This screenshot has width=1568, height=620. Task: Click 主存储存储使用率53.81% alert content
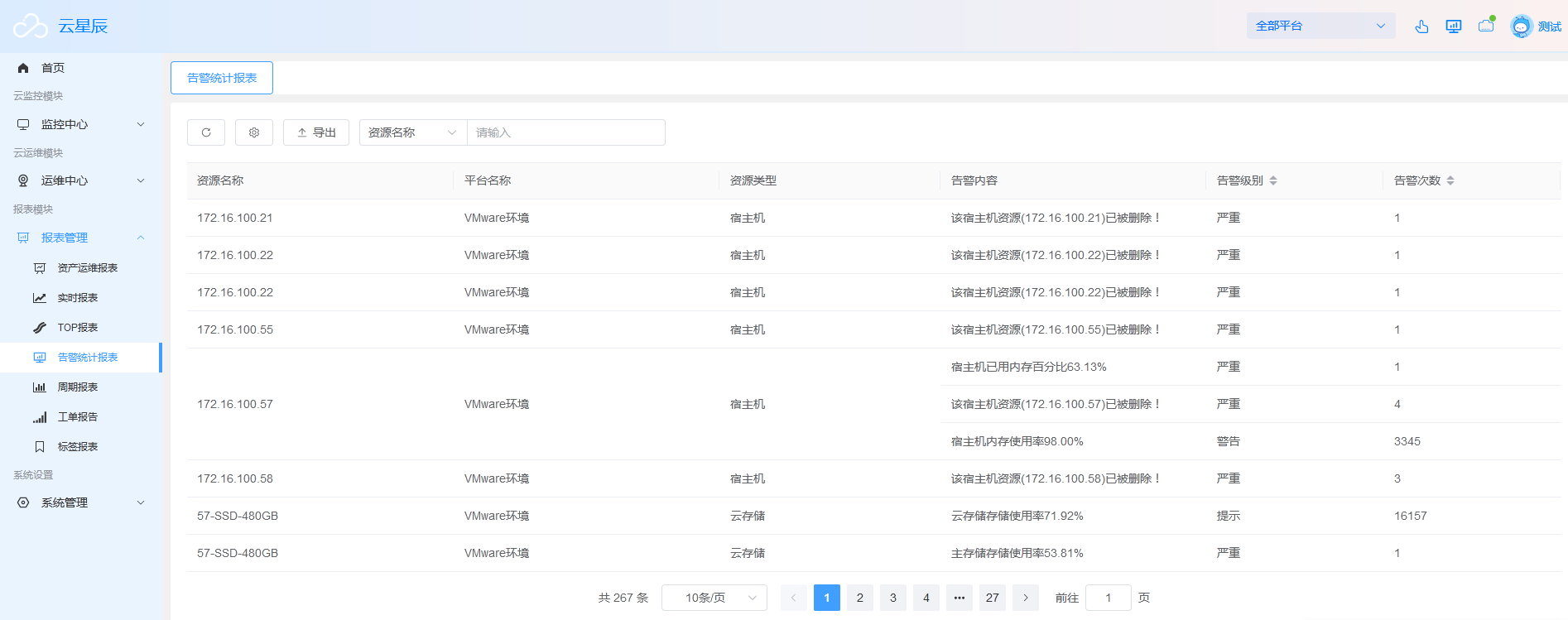(1017, 553)
